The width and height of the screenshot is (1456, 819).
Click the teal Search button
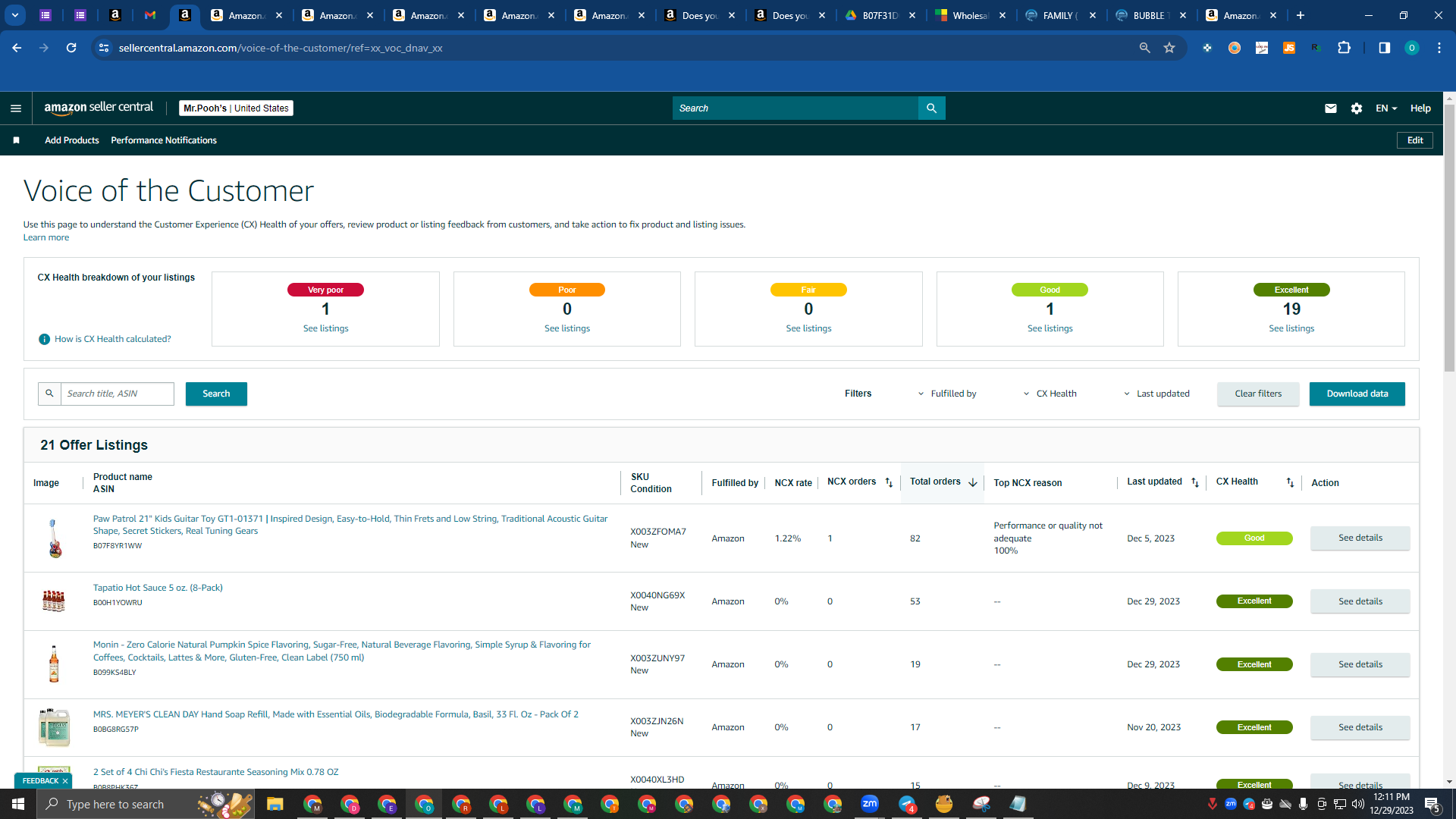tap(216, 394)
